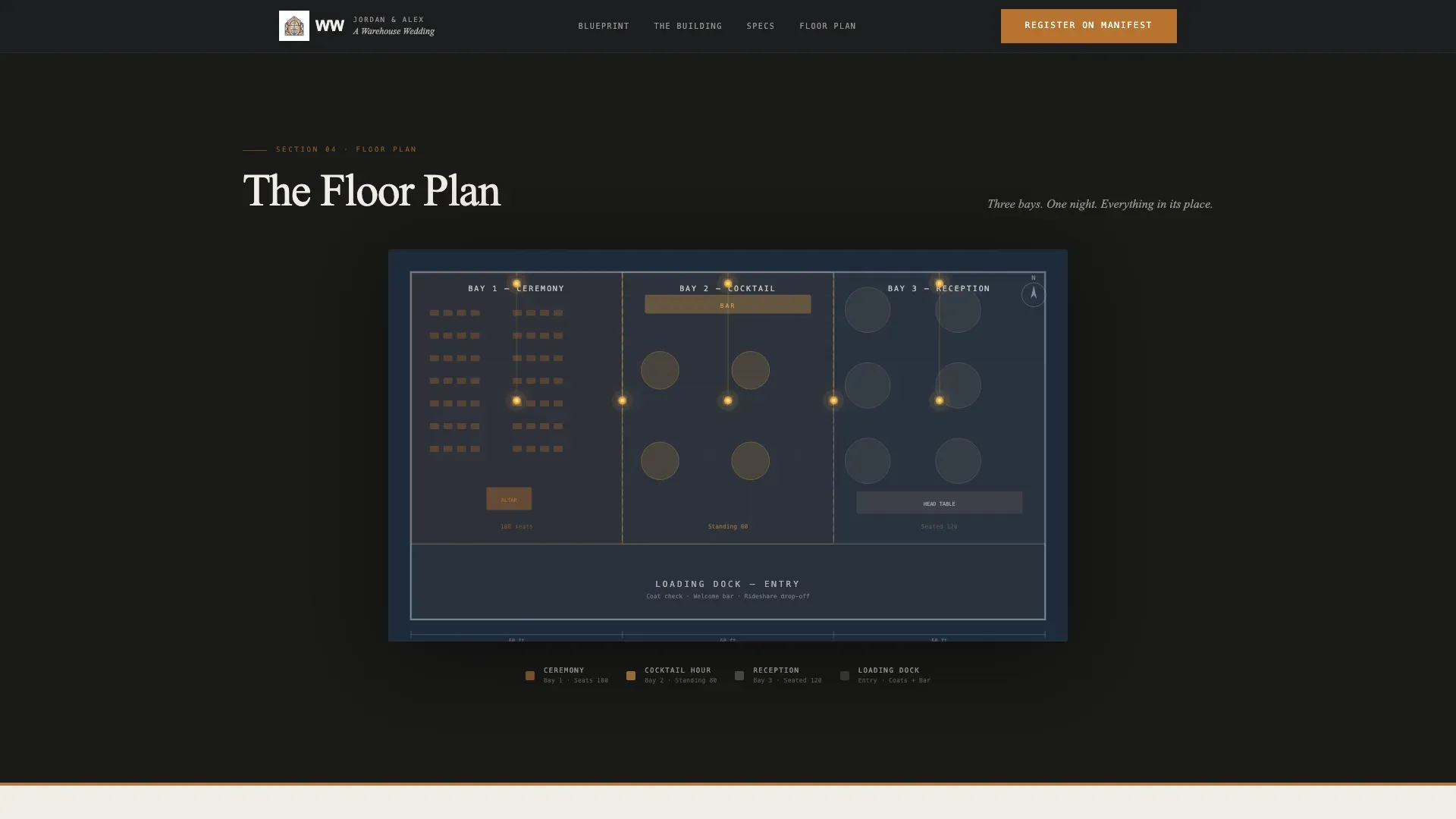1456x819 pixels.
Task: Click the pendant light above Bay 2 label
Action: click(x=728, y=284)
